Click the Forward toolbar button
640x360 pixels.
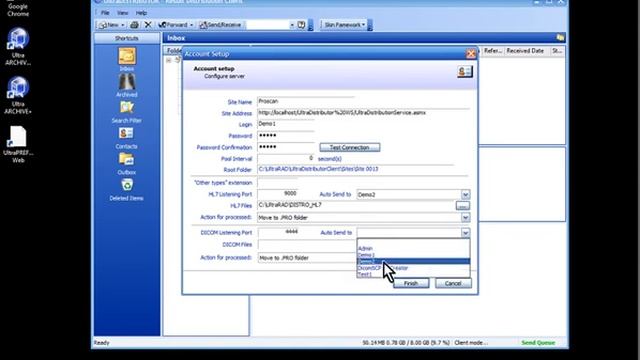176,25
